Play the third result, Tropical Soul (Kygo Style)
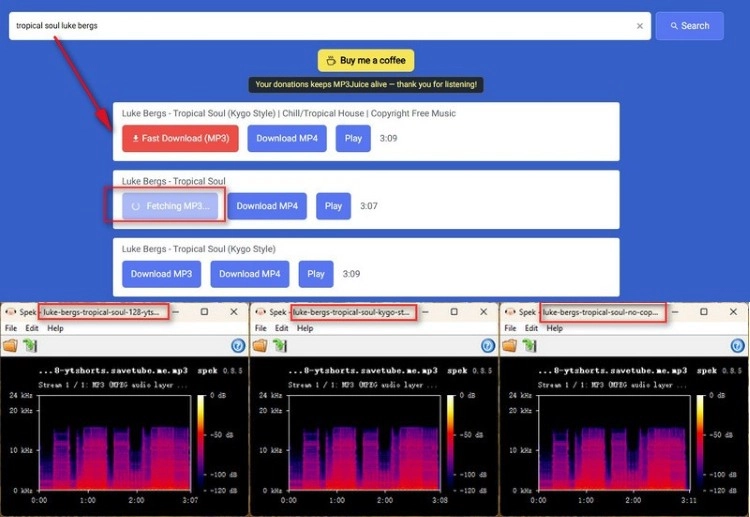Image resolution: width=750 pixels, height=517 pixels. [316, 274]
